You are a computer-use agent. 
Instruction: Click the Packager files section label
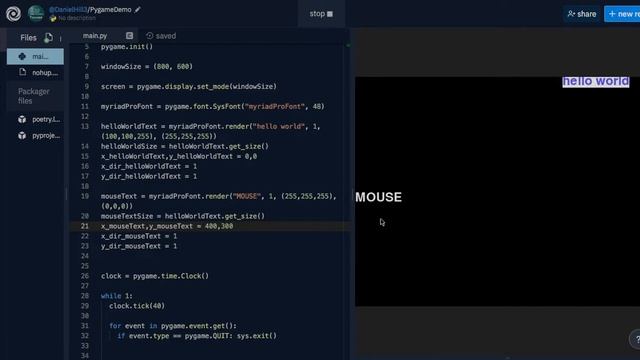(34, 96)
